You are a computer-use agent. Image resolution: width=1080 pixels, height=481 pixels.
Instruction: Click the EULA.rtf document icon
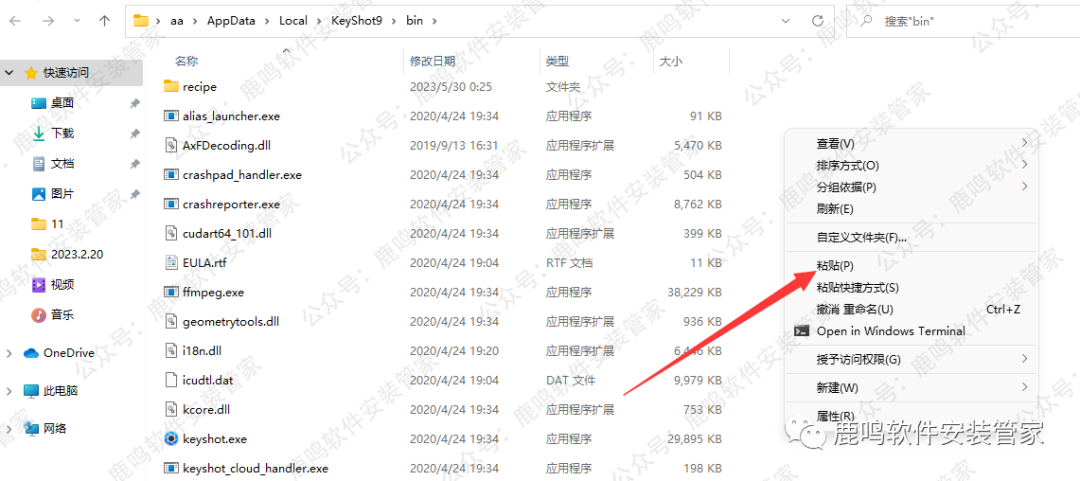tap(171, 263)
